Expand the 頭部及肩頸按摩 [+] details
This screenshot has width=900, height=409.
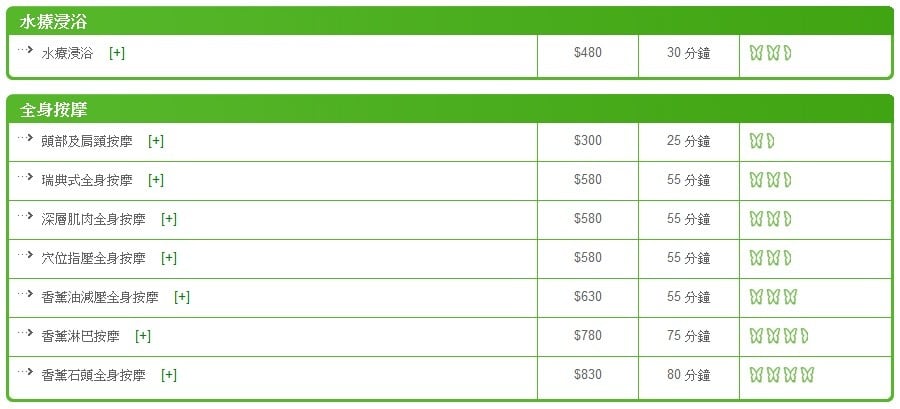156,141
